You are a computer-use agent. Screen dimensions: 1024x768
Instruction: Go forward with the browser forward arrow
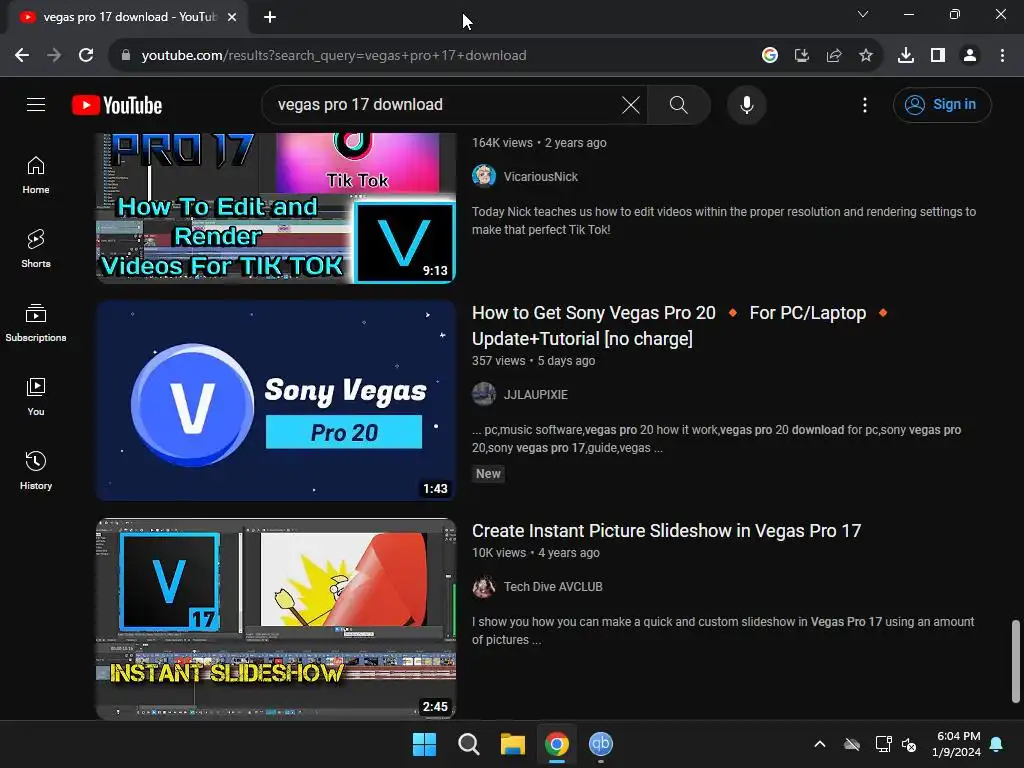[x=54, y=56]
